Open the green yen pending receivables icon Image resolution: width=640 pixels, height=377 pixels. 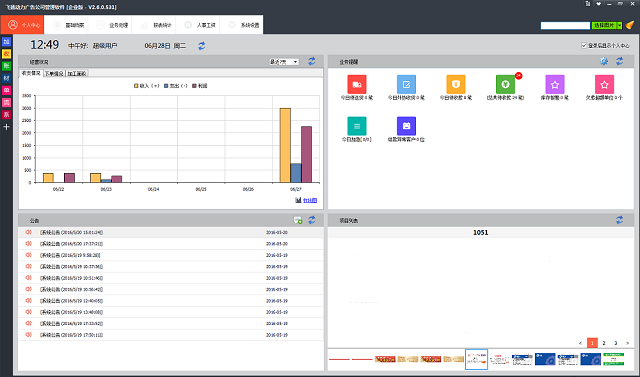505,84
